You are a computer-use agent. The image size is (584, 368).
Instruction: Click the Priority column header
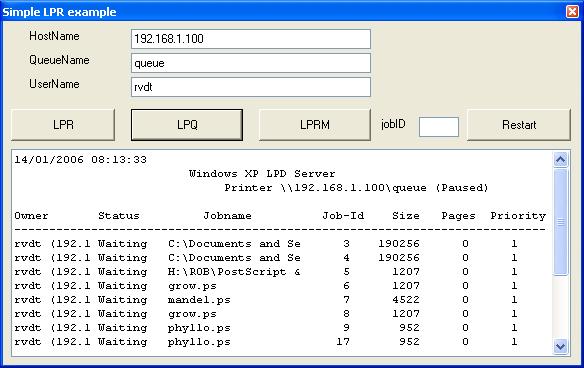click(518, 216)
